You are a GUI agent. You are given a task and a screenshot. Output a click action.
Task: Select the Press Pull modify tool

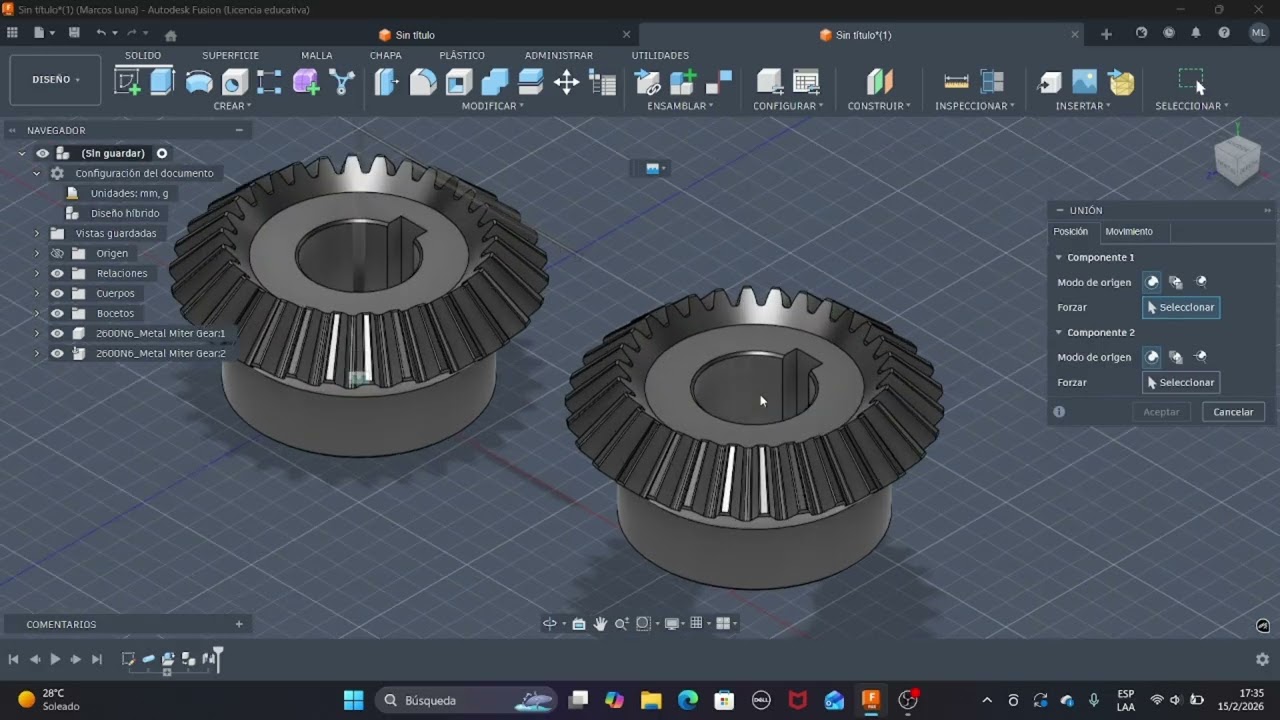(x=386, y=82)
